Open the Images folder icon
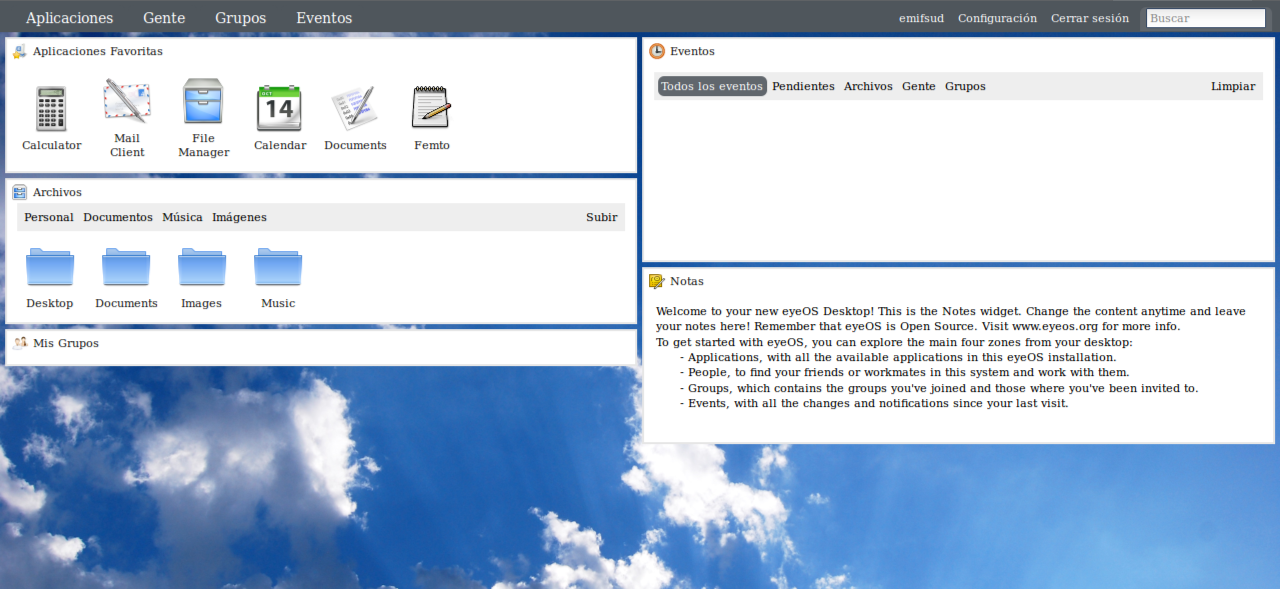1280x589 pixels. pos(202,267)
